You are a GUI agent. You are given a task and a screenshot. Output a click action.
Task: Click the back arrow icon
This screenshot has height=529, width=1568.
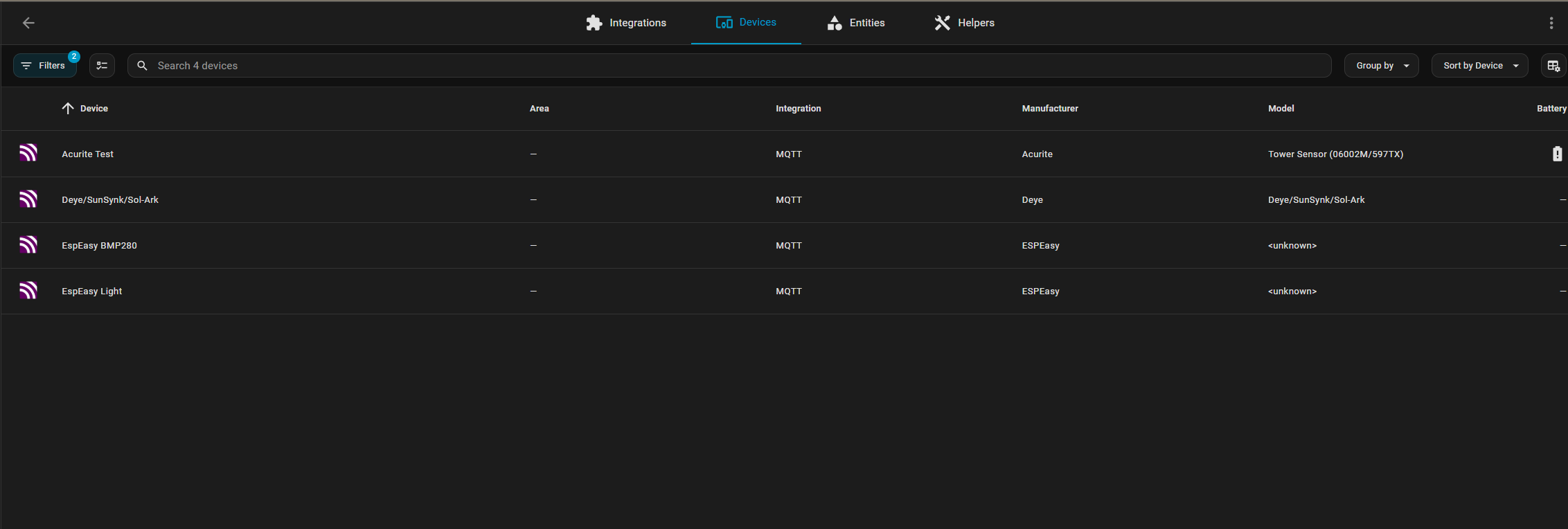click(28, 23)
